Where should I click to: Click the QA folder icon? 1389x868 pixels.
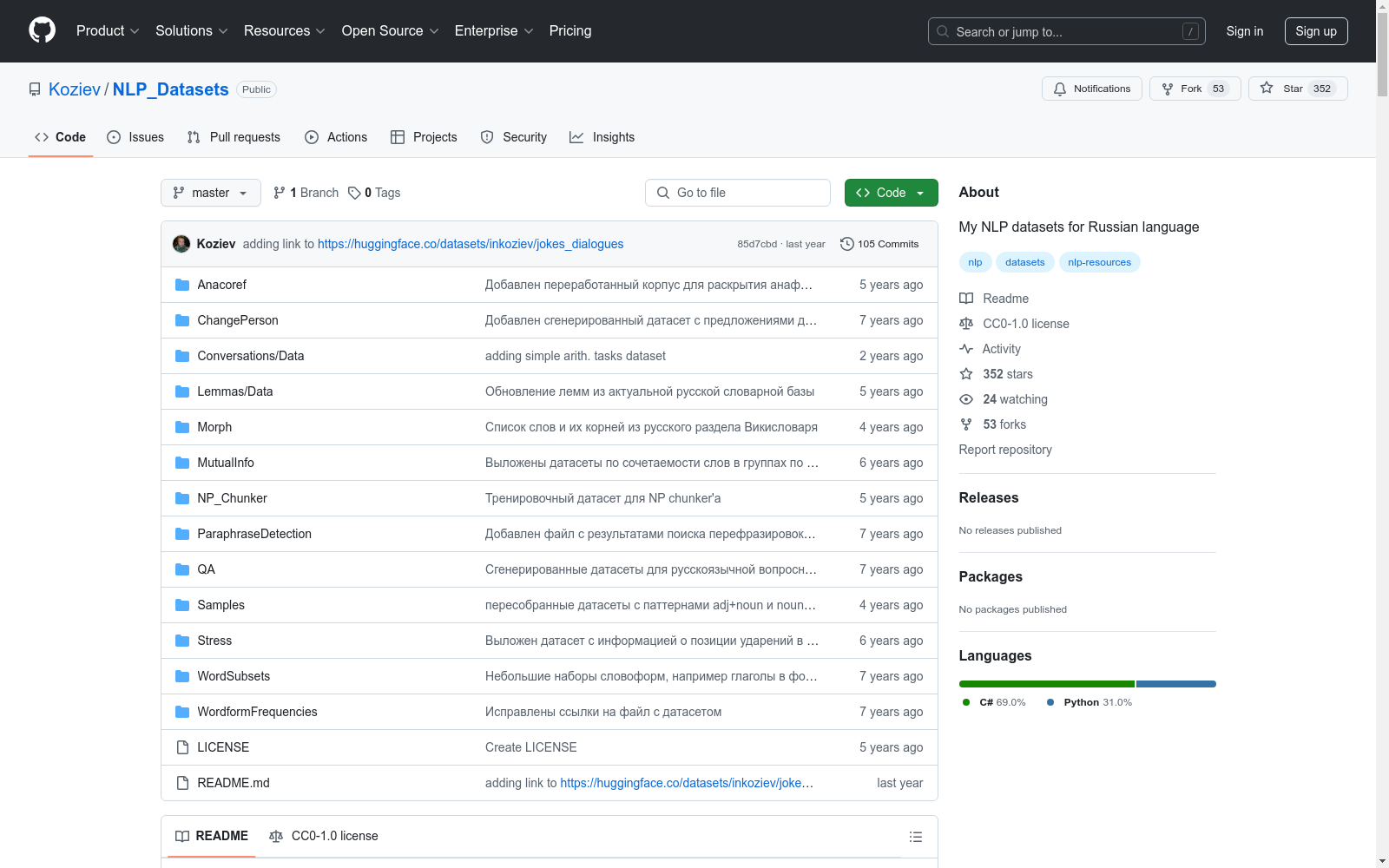coord(182,569)
